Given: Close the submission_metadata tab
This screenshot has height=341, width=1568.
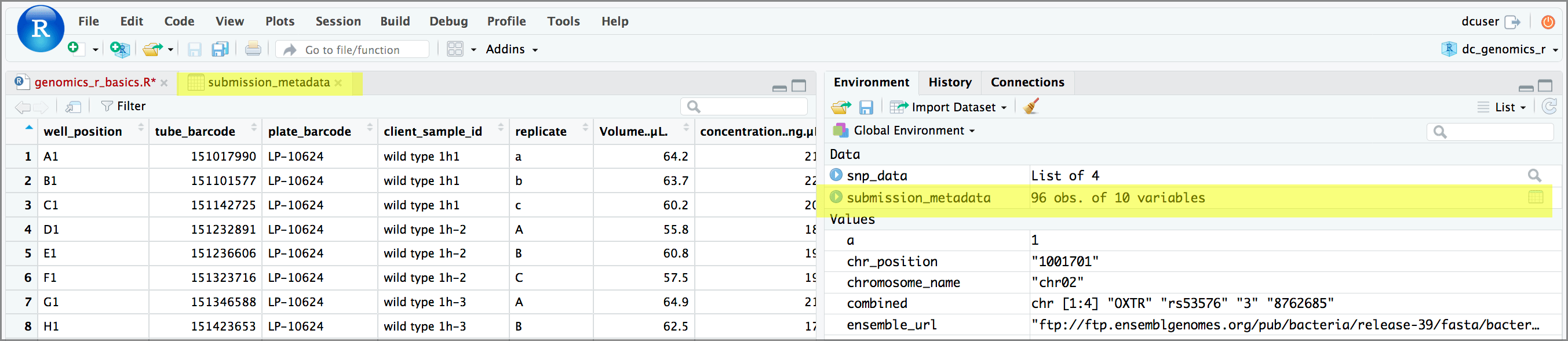Looking at the screenshot, I should tap(338, 83).
